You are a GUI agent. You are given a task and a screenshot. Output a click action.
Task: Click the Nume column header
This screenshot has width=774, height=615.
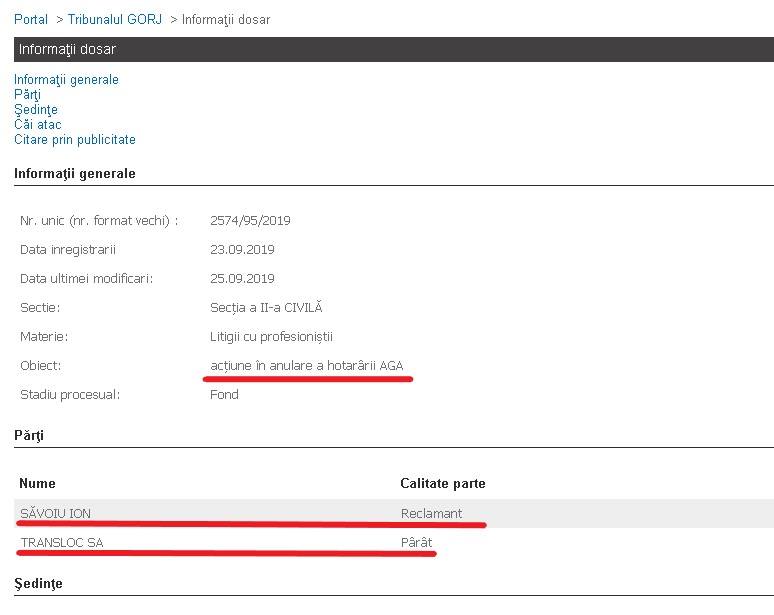click(x=37, y=484)
